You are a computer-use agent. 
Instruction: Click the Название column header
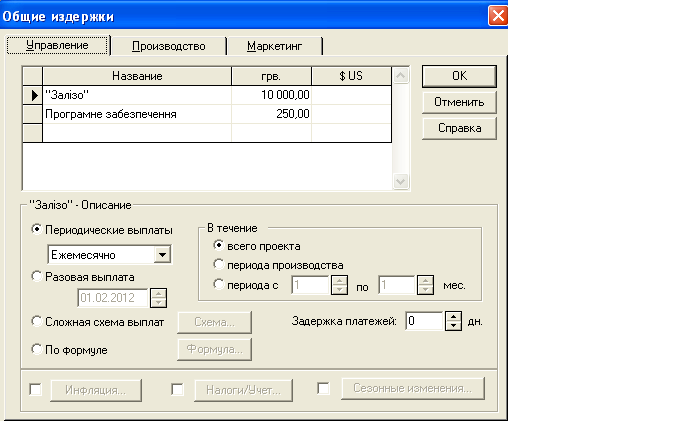click(137, 76)
